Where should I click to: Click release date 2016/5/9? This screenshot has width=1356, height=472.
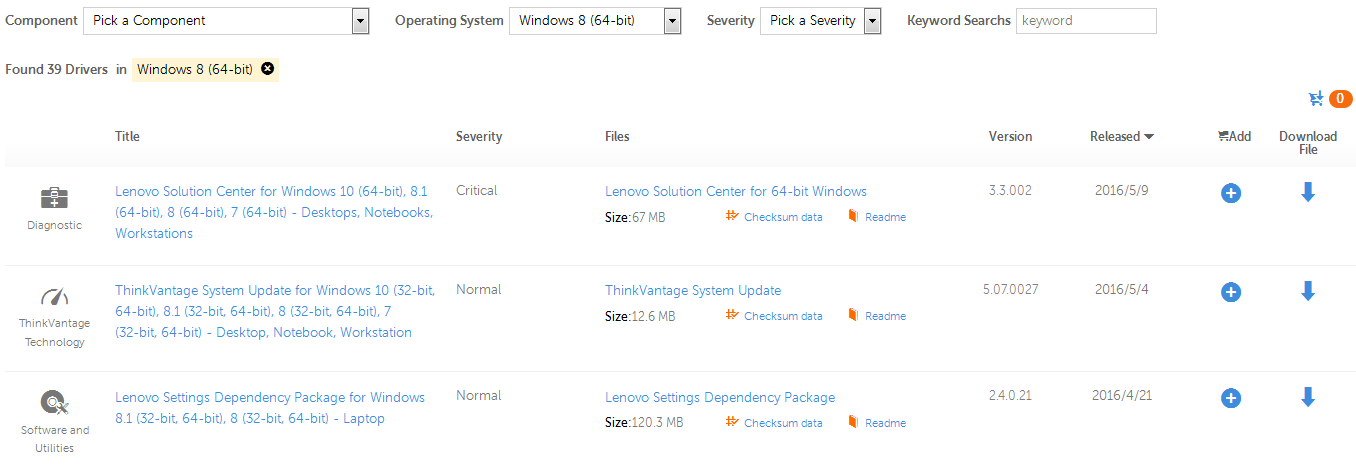tap(1122, 191)
